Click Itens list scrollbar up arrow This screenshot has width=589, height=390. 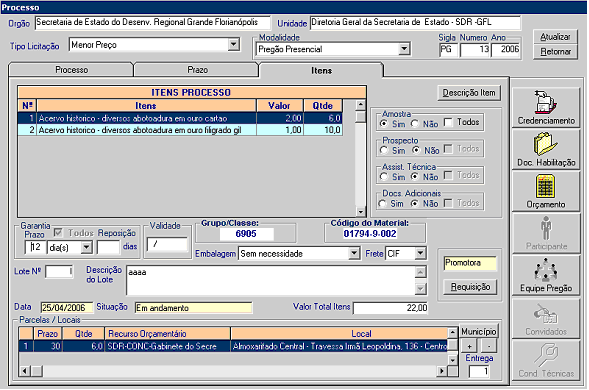pyautogui.click(x=360, y=105)
